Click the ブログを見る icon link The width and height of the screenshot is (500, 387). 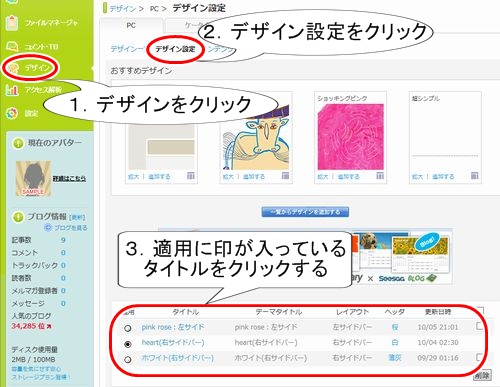48,228
